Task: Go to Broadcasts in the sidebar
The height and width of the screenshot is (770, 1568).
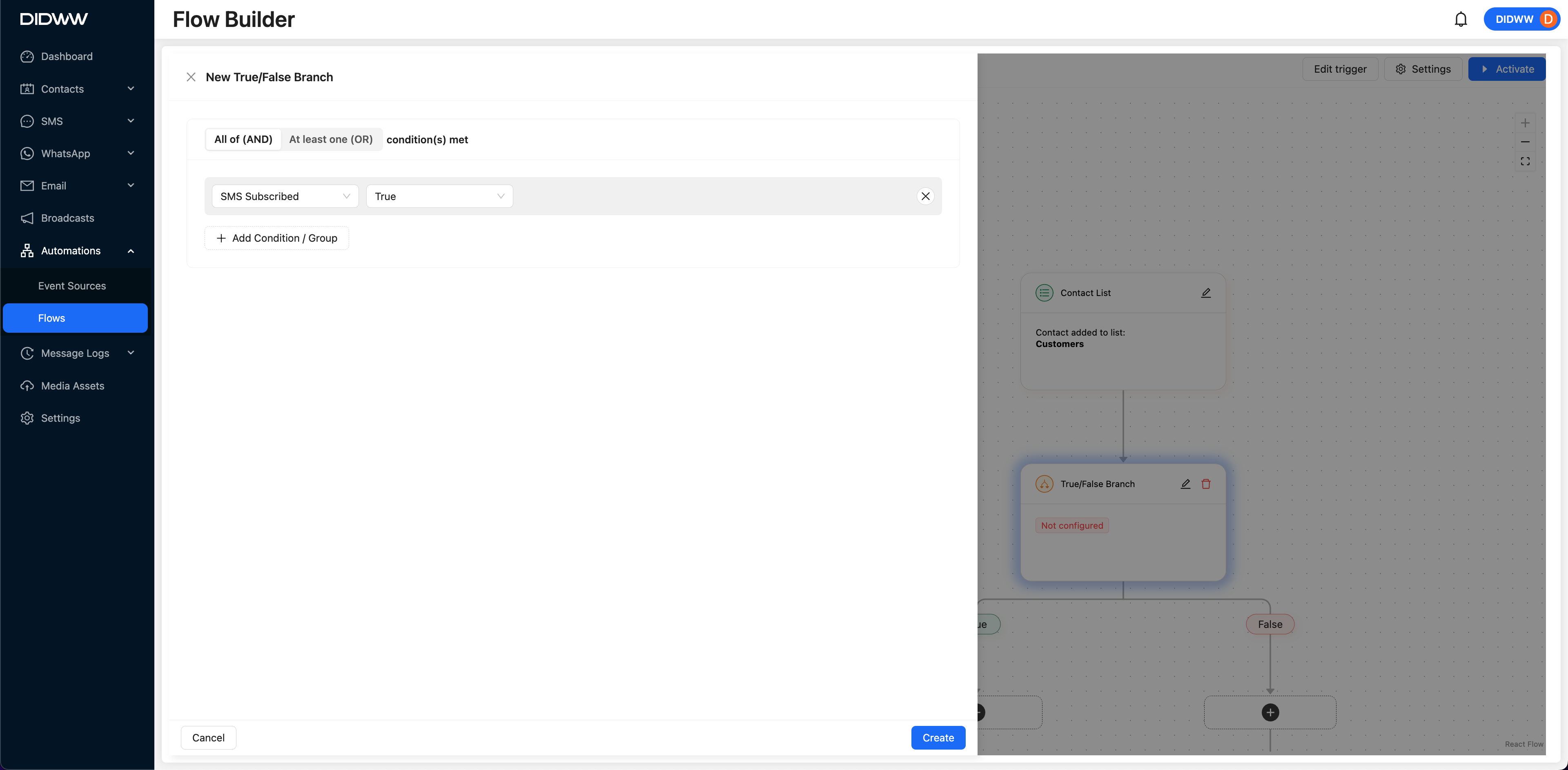Action: [67, 218]
